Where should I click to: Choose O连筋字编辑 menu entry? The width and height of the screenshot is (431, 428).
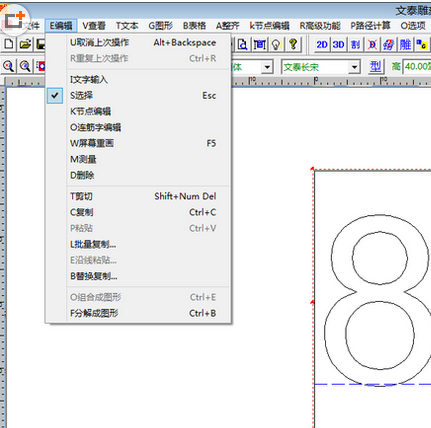pos(138,127)
